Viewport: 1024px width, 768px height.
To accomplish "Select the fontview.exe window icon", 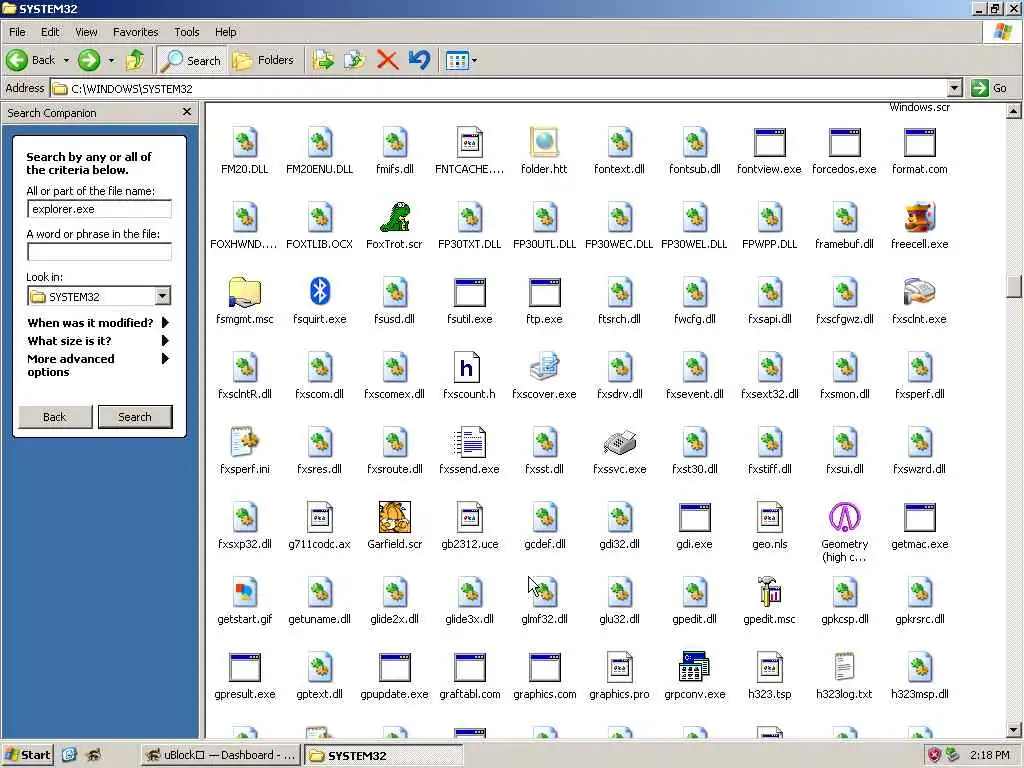I will pyautogui.click(x=769, y=142).
